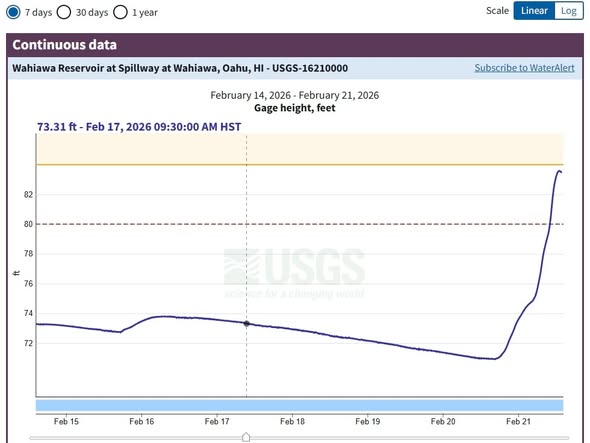The image size is (590, 443).
Task: Select the 7 days radio button
Action: (x=13, y=12)
